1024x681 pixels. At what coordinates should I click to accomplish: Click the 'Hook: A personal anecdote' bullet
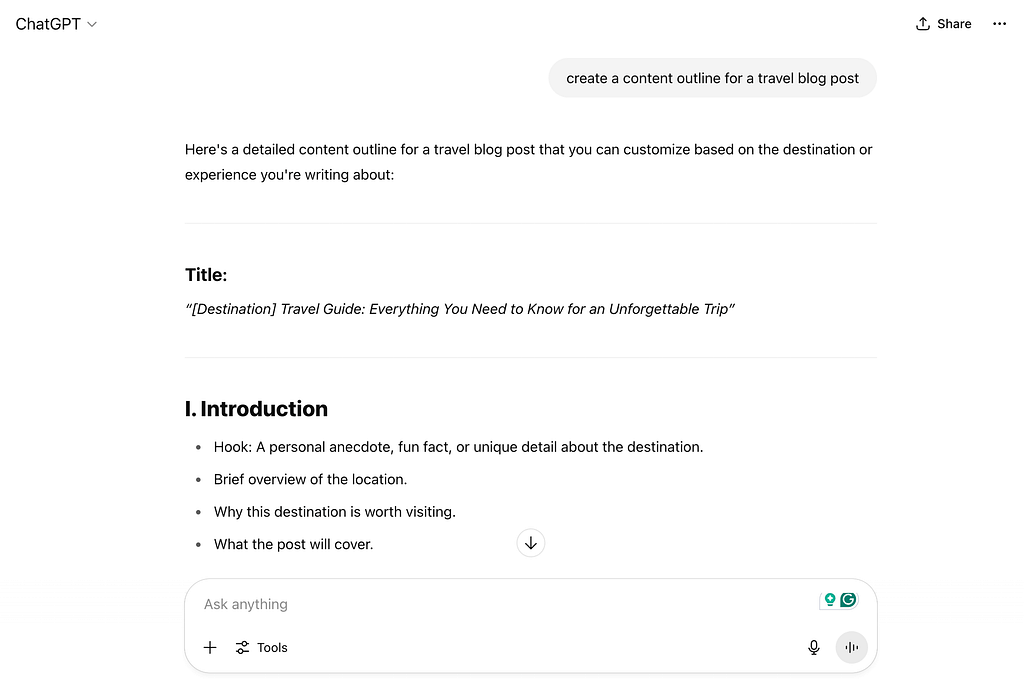(458, 447)
